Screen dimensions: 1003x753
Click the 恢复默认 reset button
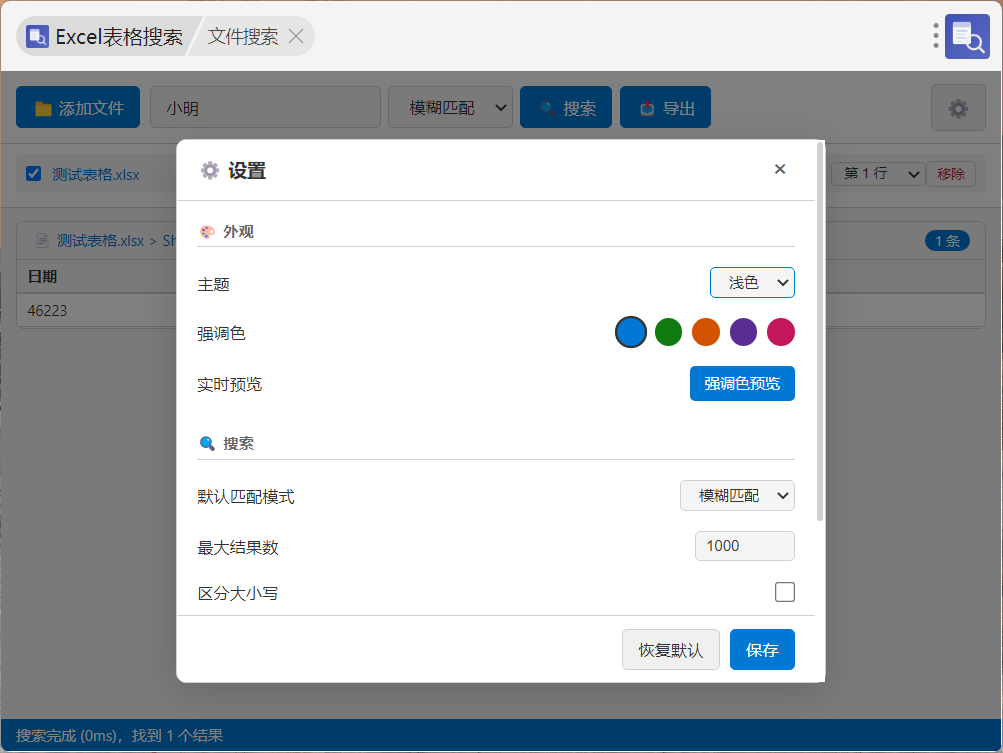[x=670, y=650]
